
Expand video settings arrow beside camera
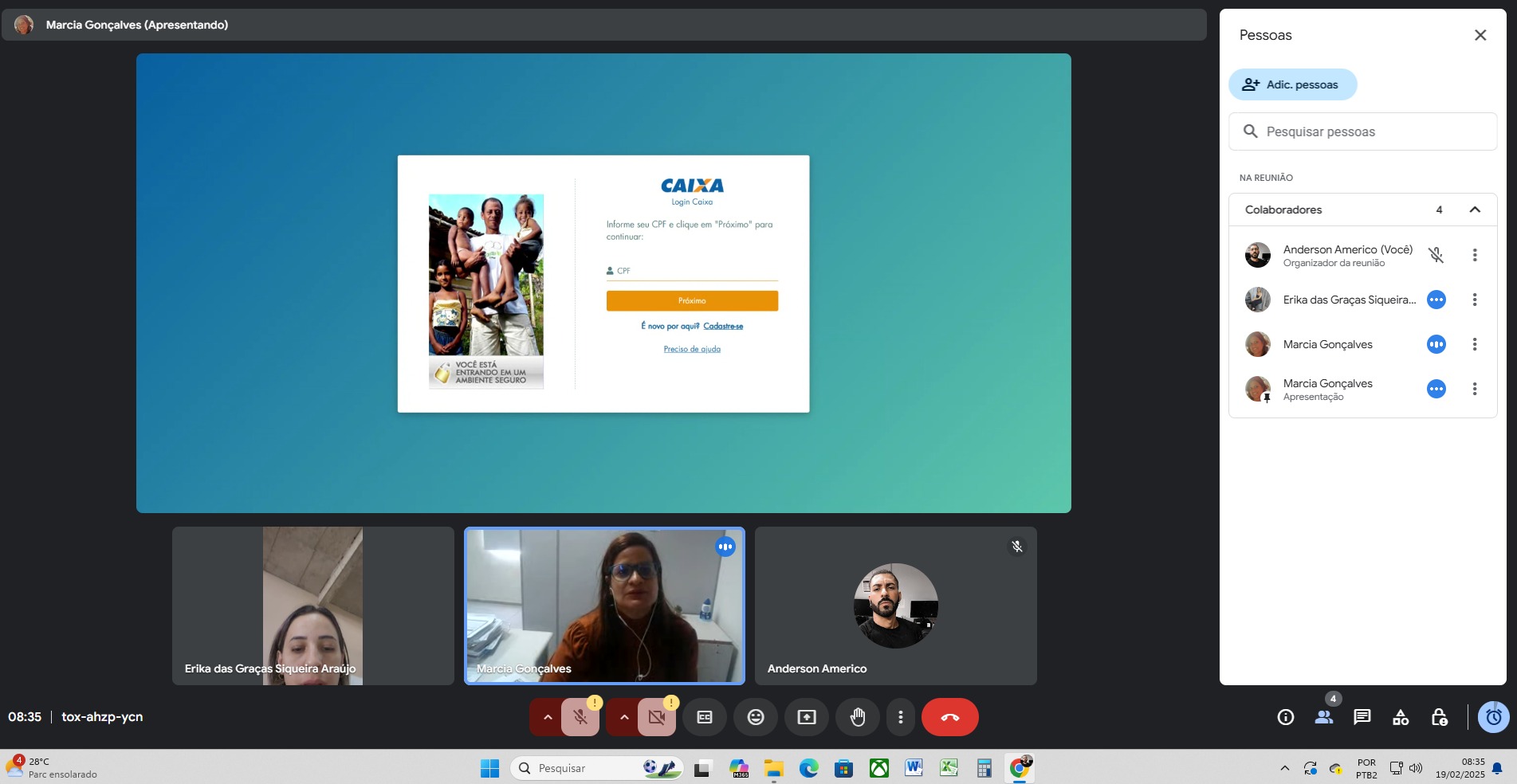click(x=623, y=717)
